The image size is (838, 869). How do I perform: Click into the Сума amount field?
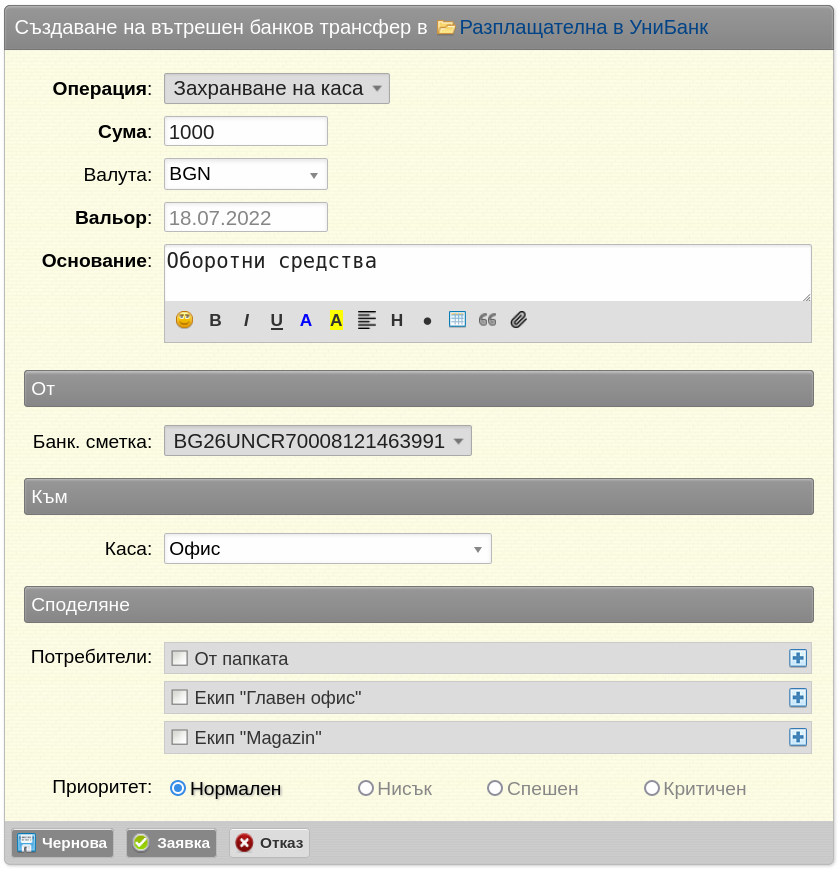(x=246, y=131)
